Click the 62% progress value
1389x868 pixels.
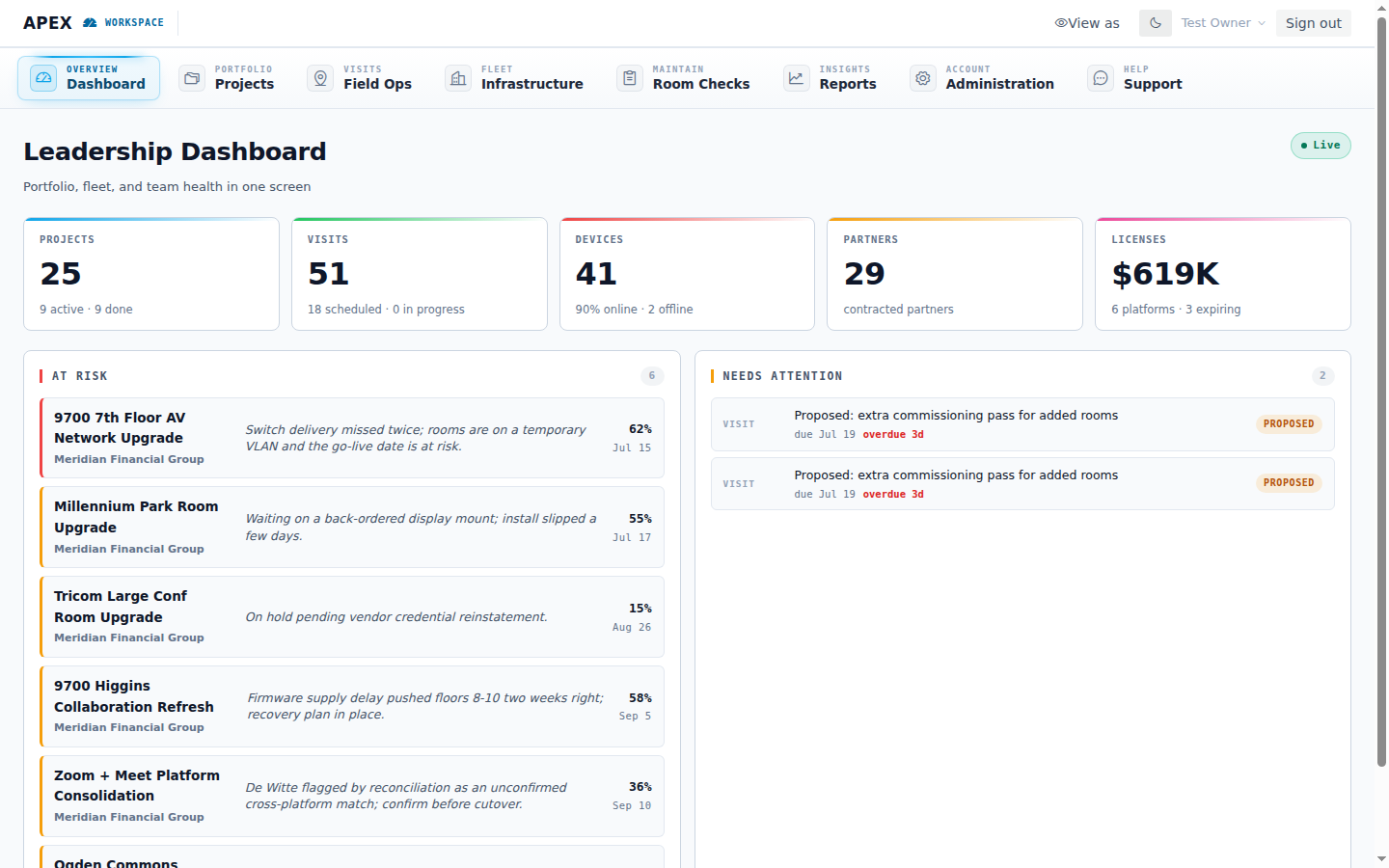pyautogui.click(x=640, y=429)
